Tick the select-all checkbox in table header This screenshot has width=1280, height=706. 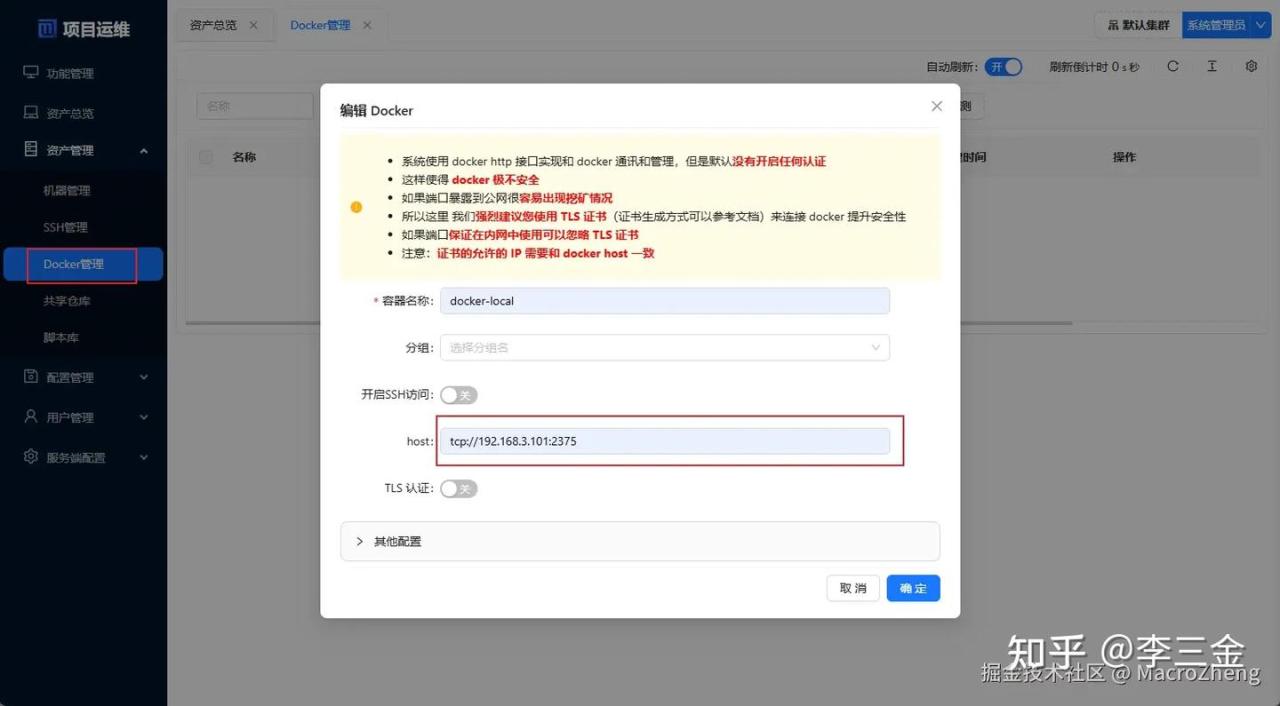point(206,157)
